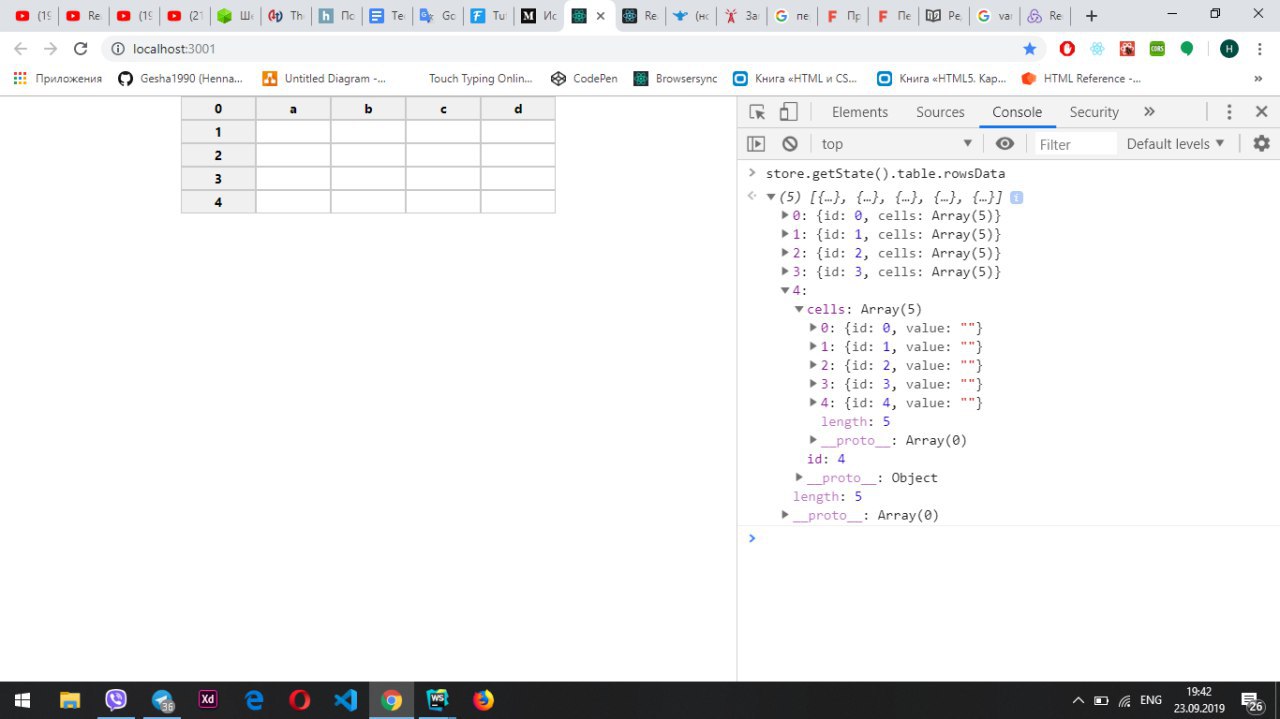Open the live expression eye icon
The image size is (1280, 719).
pos(1005,144)
